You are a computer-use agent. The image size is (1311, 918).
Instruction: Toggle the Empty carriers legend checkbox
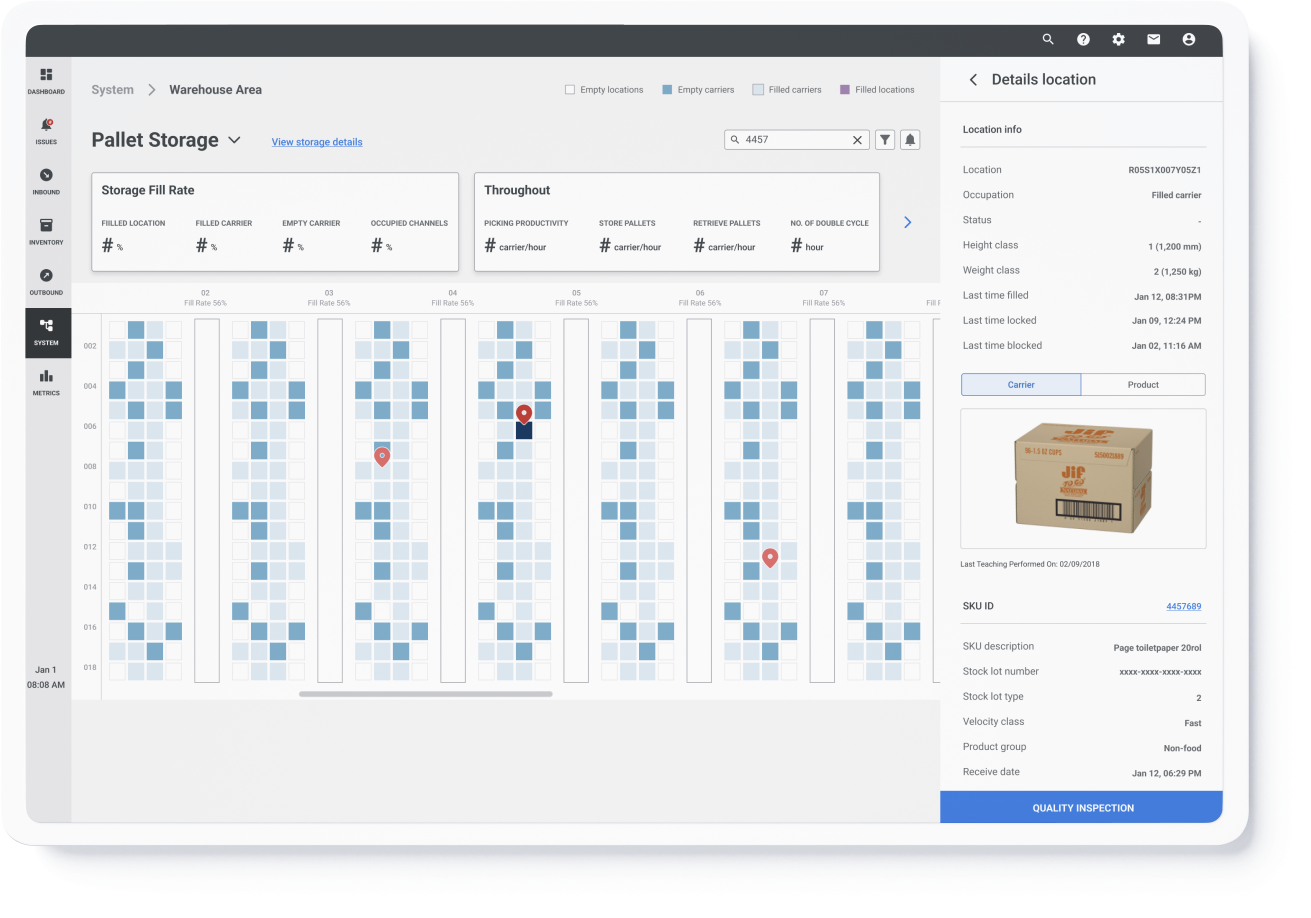click(x=667, y=90)
